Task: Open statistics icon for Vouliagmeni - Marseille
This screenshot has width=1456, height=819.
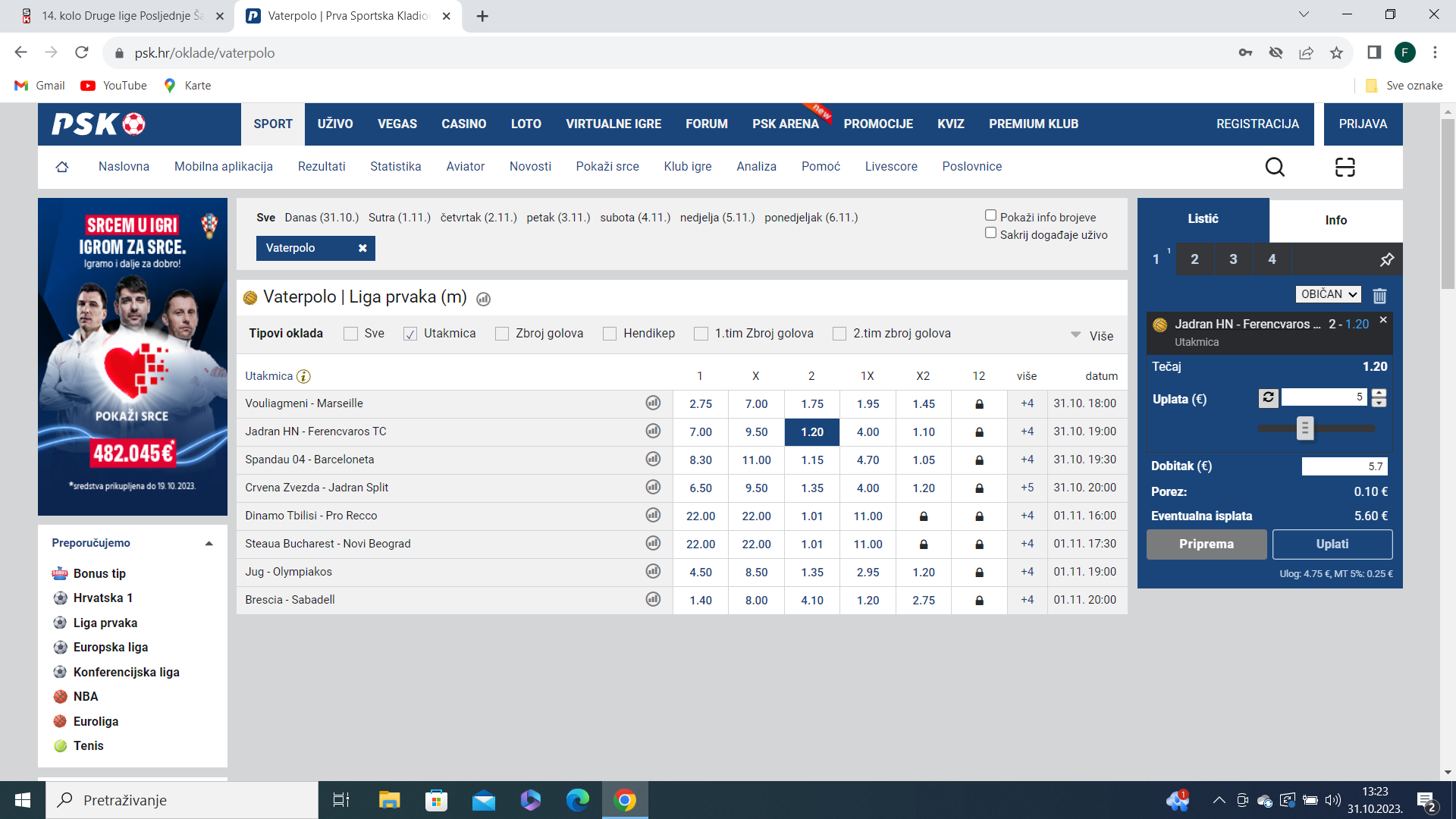Action: [x=653, y=403]
